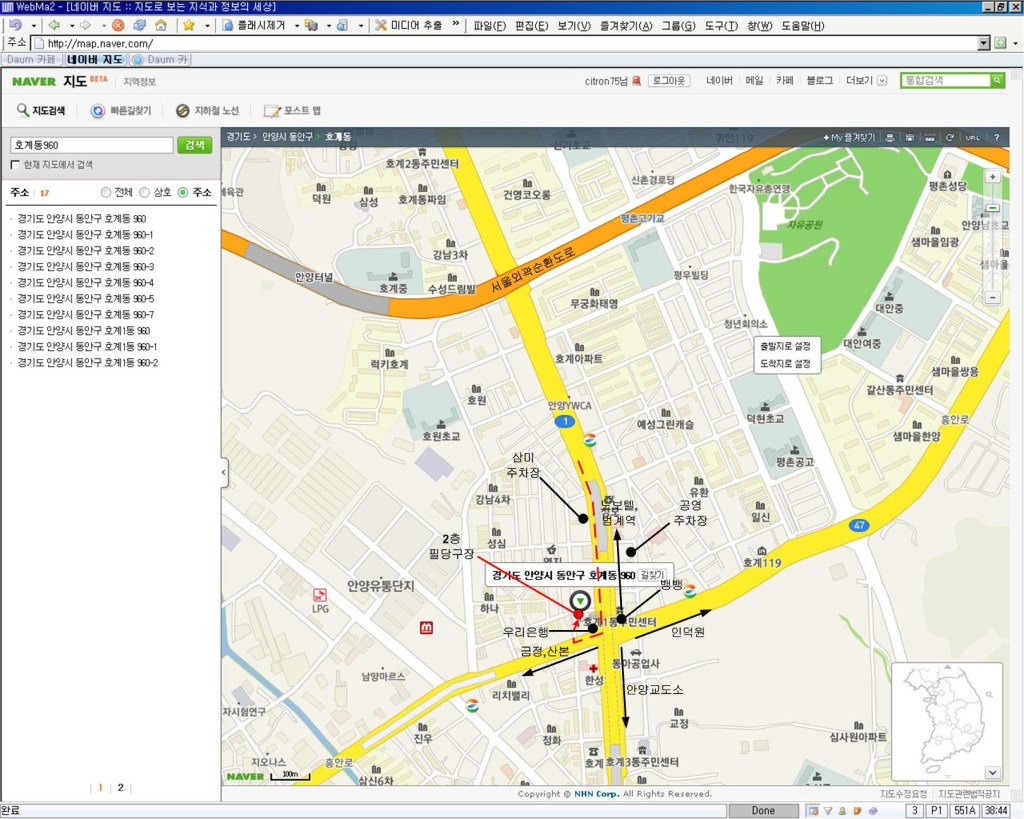Click the 호계동960 search input field
1024x819 pixels.
tap(91, 145)
